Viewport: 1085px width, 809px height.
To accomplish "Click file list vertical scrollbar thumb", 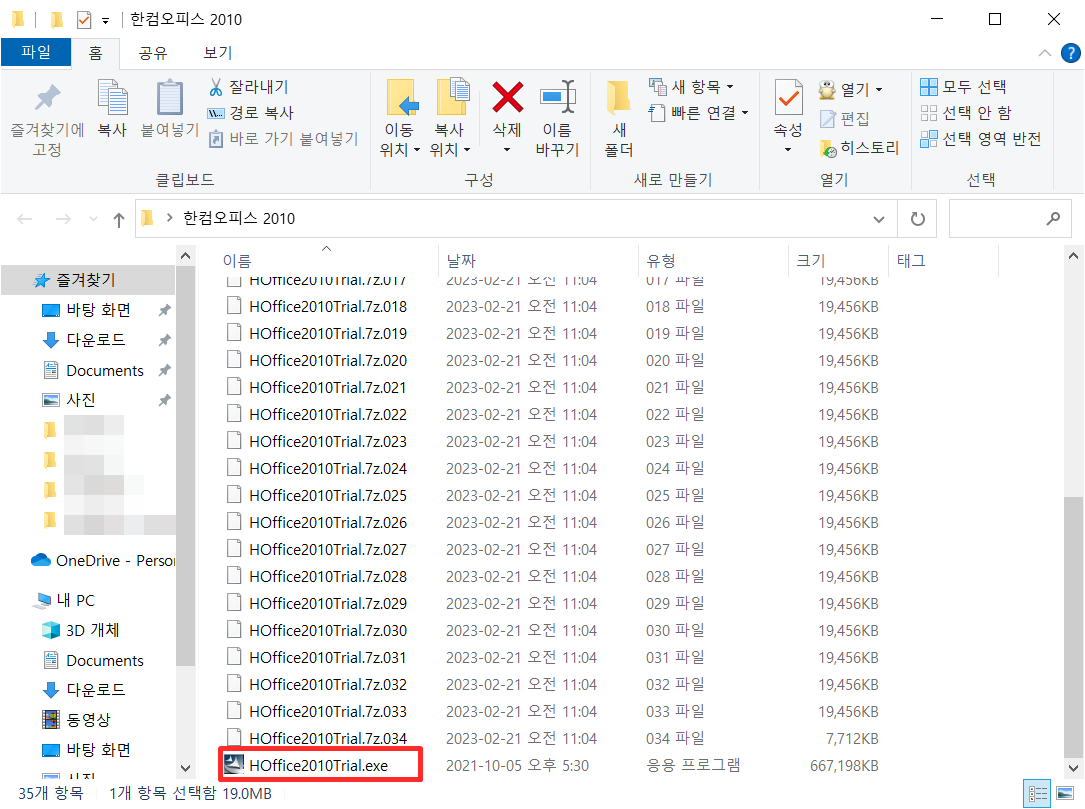I will point(1073,626).
